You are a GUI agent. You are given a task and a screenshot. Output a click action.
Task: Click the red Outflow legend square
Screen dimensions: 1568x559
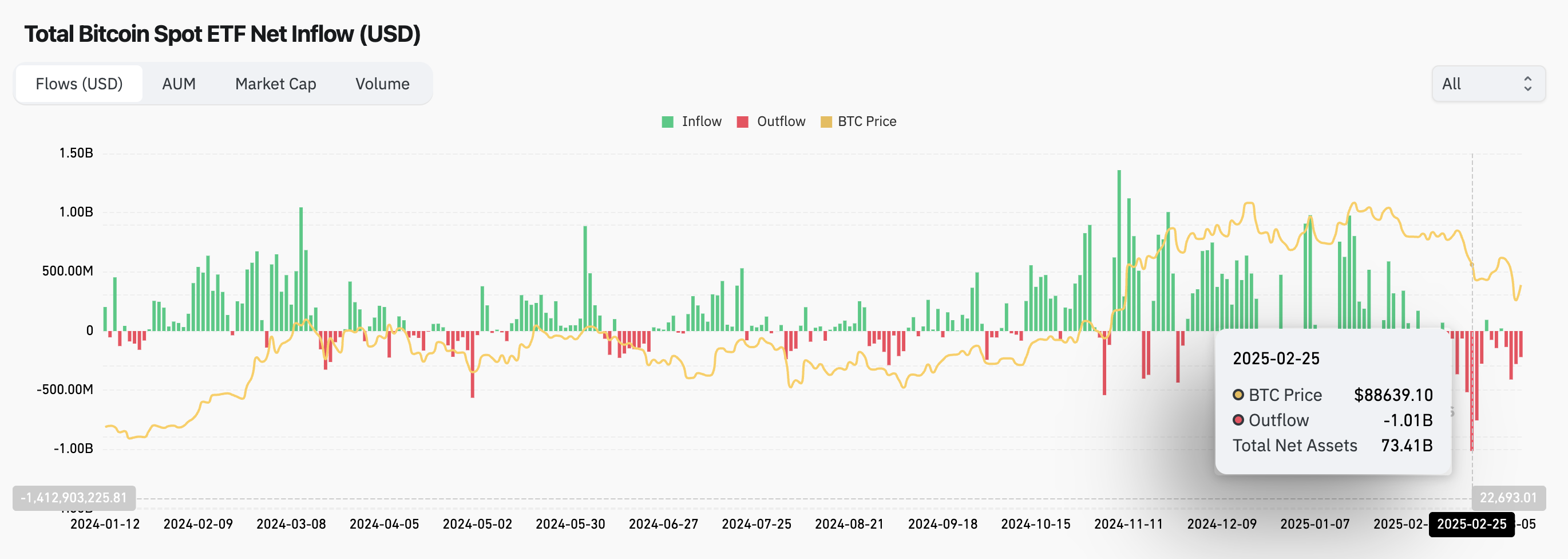click(x=742, y=122)
